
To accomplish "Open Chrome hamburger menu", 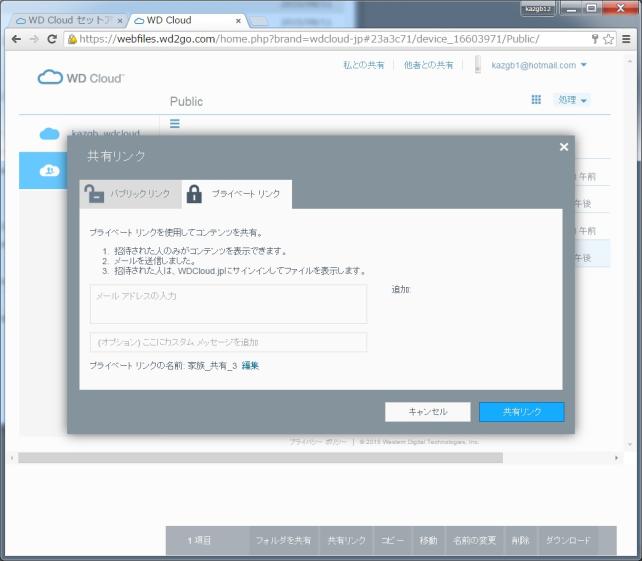I will 626,39.
